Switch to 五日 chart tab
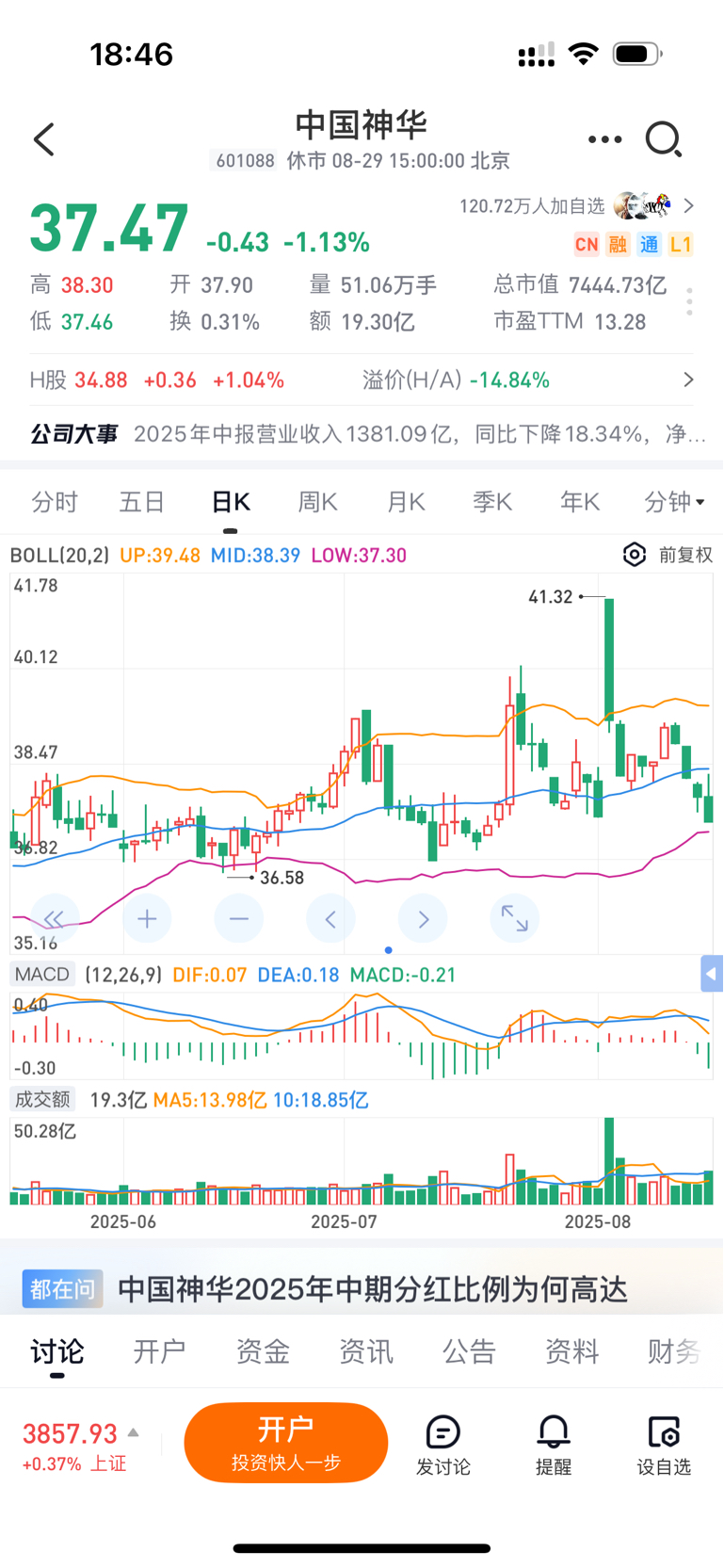This screenshot has width=724, height=1568. [142, 502]
